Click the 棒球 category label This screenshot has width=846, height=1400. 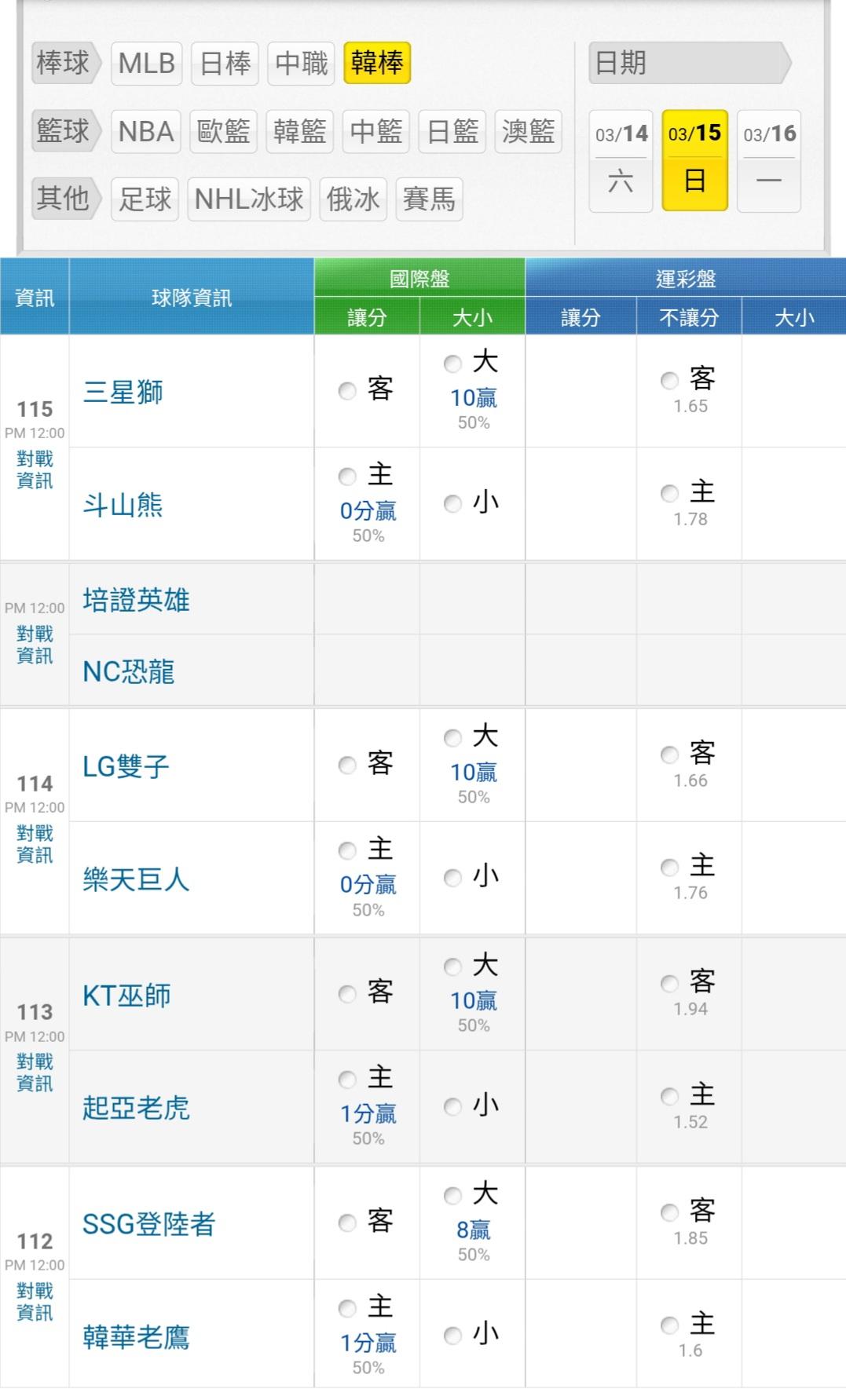point(66,63)
